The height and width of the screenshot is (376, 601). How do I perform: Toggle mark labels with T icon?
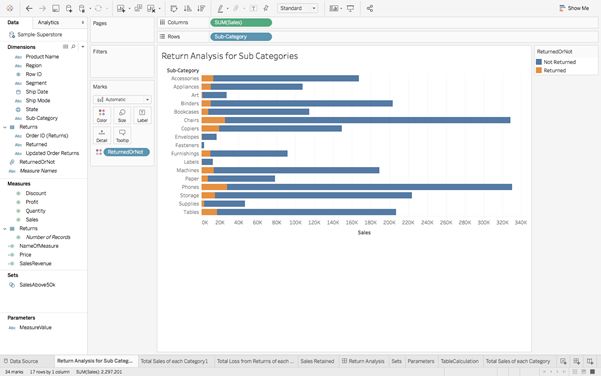click(253, 8)
